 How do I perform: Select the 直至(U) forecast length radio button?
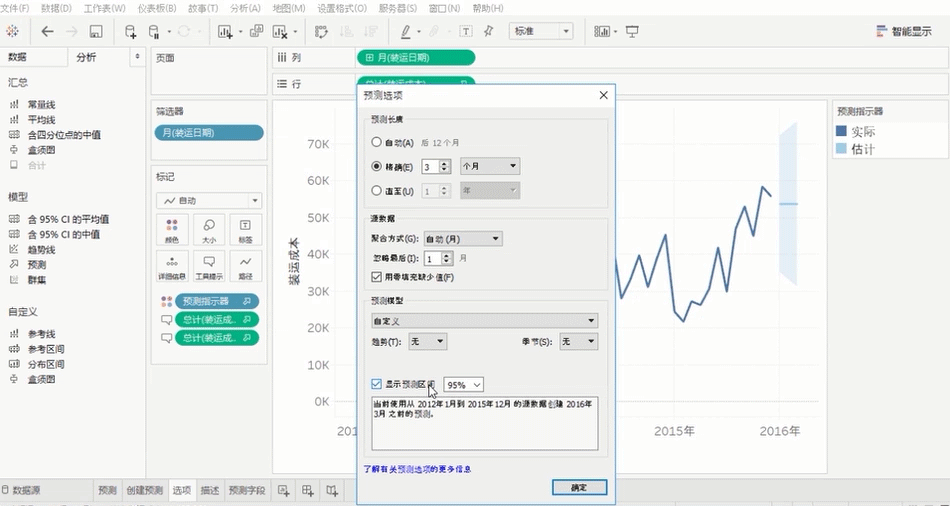376,190
